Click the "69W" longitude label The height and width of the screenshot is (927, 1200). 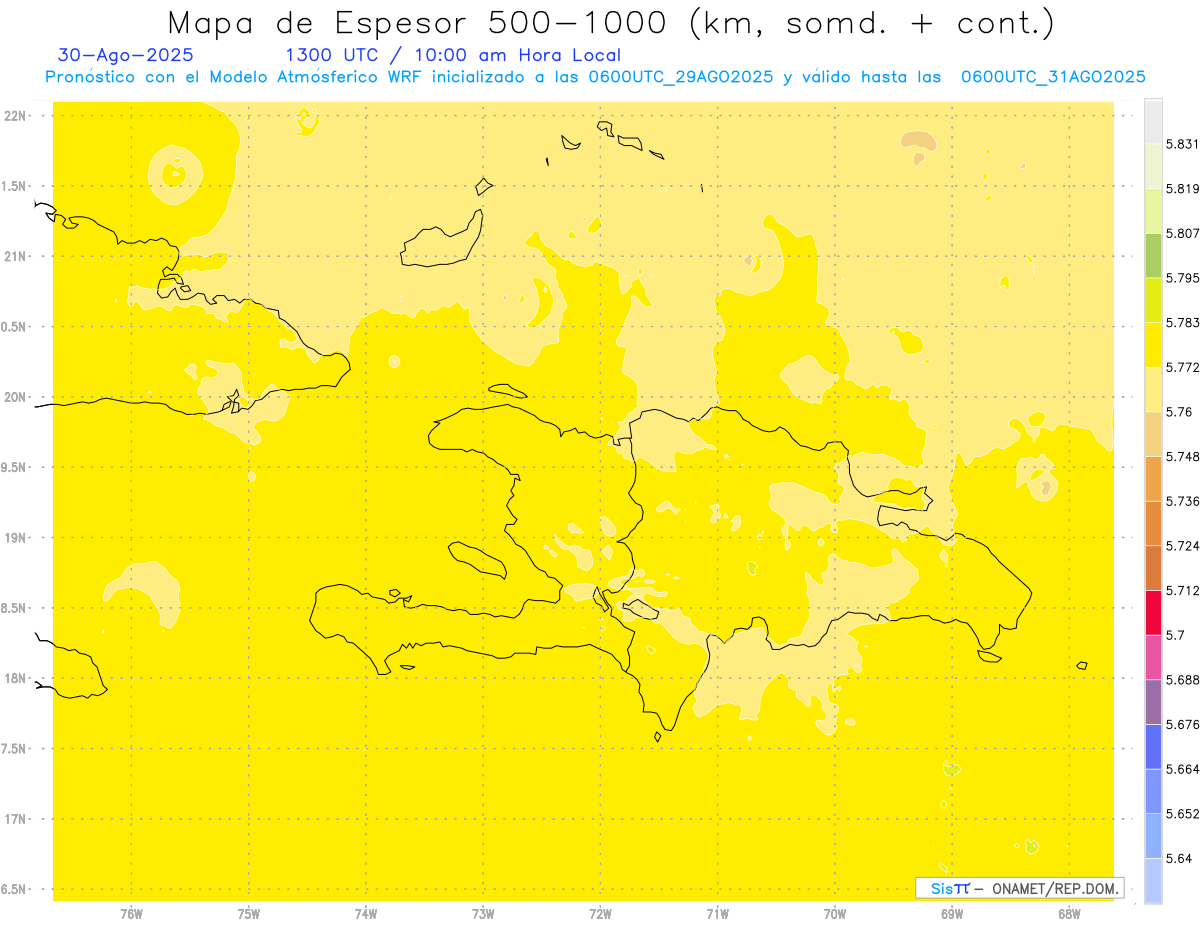(x=952, y=913)
